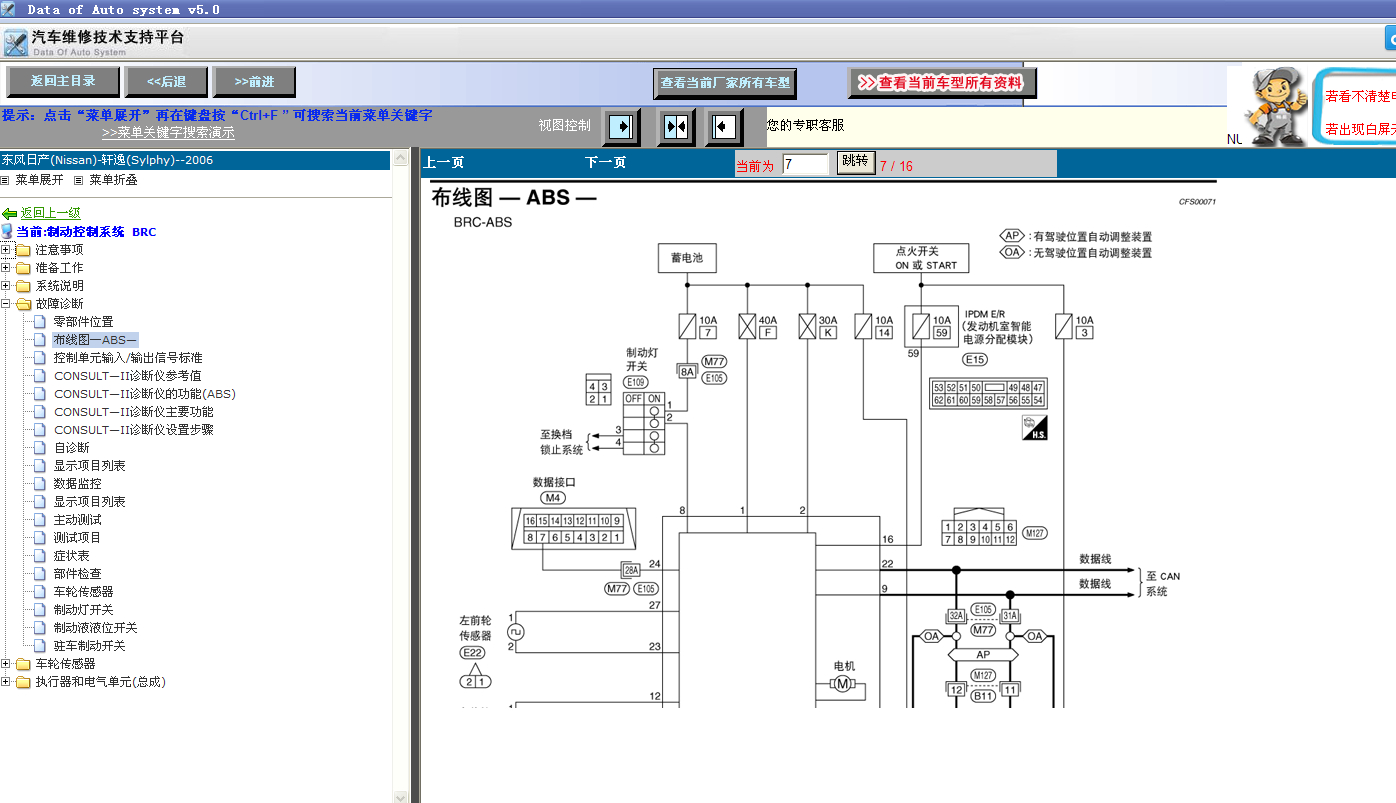The width and height of the screenshot is (1396, 803).
Task: Toggle the 菜单折叠 box icon
Action: [x=79, y=181]
